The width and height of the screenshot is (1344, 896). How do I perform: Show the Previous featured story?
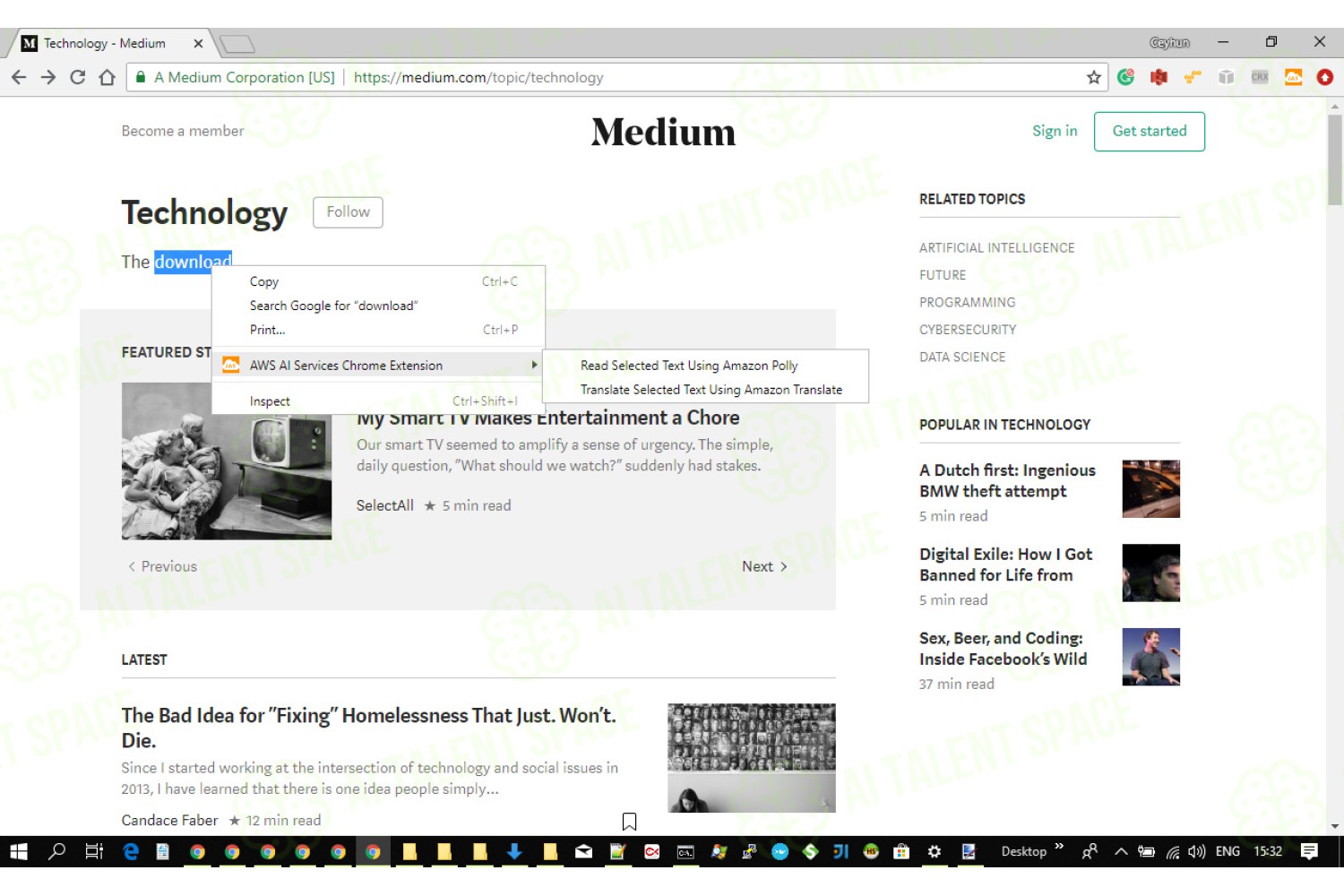pos(162,566)
